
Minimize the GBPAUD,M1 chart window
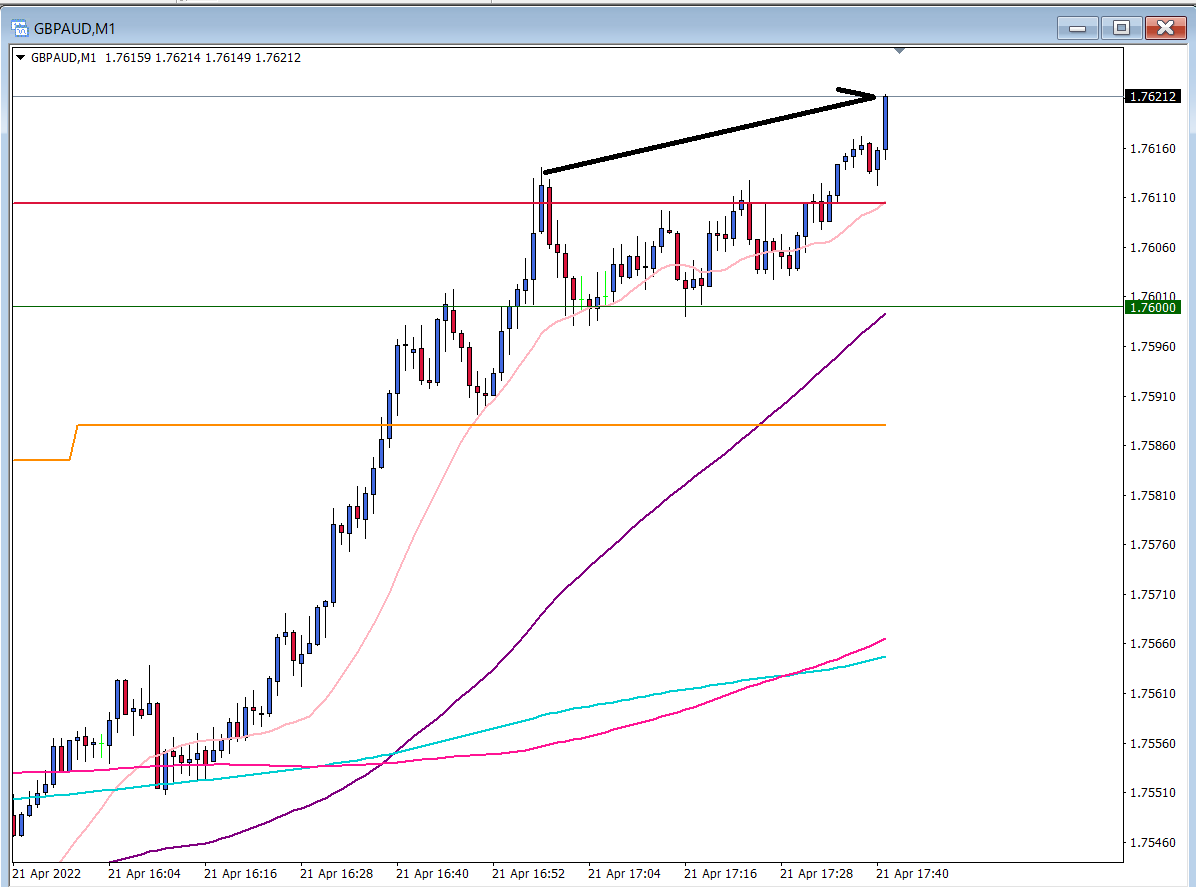1078,28
